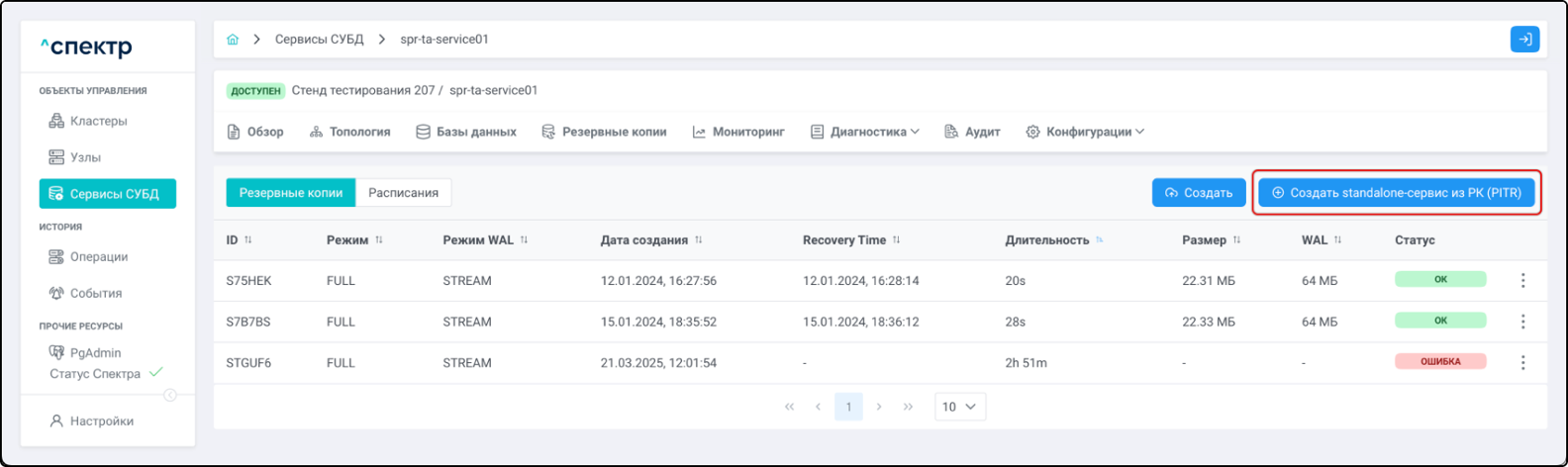Collapse the left sidebar panel
1568x467 pixels.
pos(169,396)
